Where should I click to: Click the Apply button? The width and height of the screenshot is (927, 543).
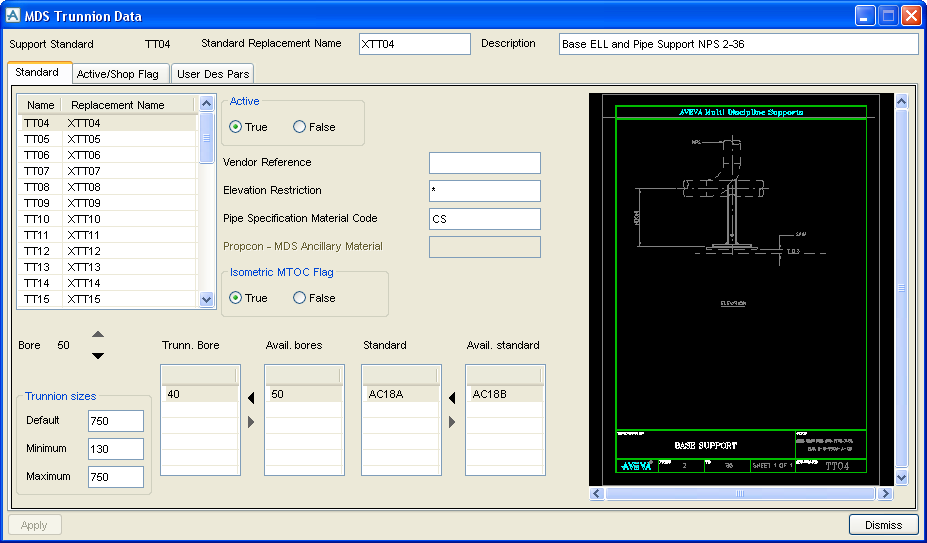34,525
